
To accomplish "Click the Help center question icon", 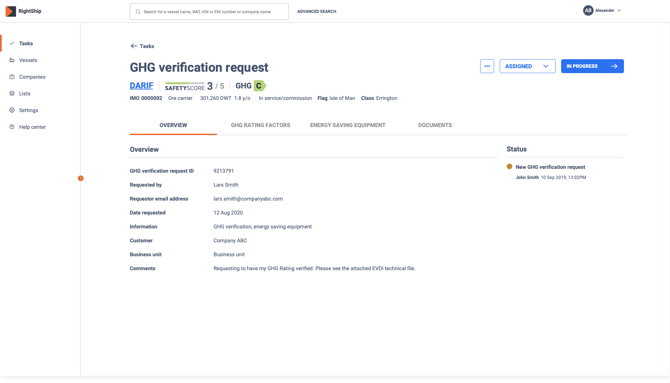I will (12, 127).
